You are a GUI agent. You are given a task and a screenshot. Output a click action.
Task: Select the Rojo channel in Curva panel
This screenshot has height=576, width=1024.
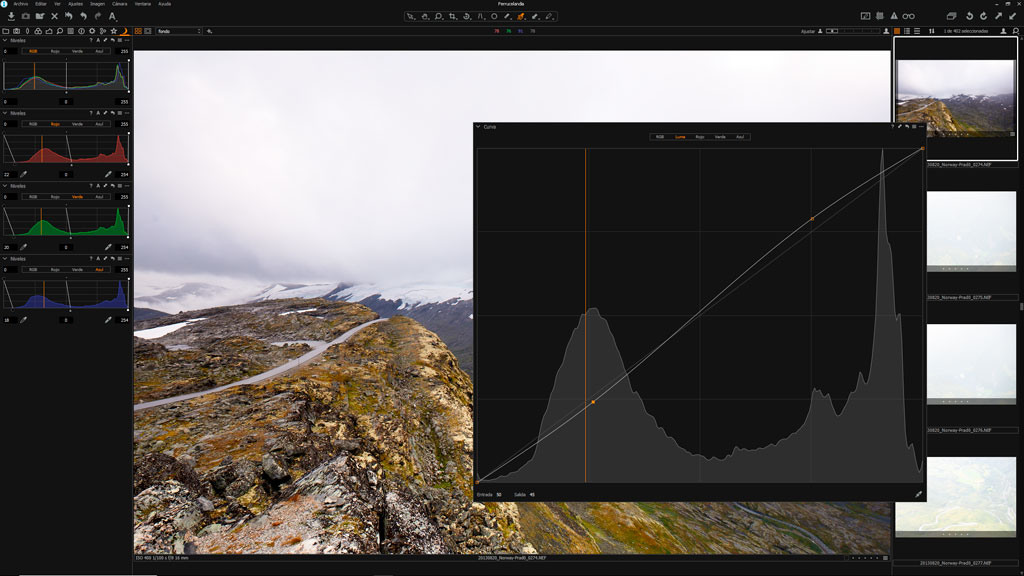pyautogui.click(x=700, y=136)
